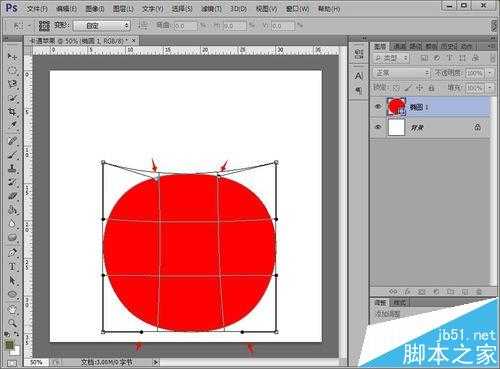Image resolution: width=500 pixels, height=369 pixels.
Task: Open the File (F) menu
Action: (37, 9)
